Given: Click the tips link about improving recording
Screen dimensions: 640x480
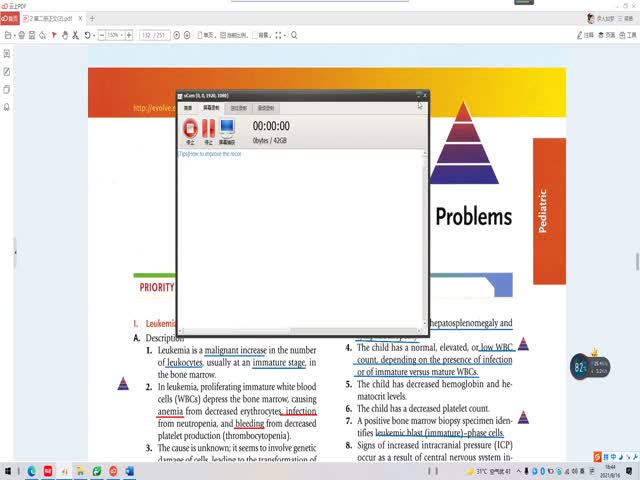Looking at the screenshot, I should 210,154.
